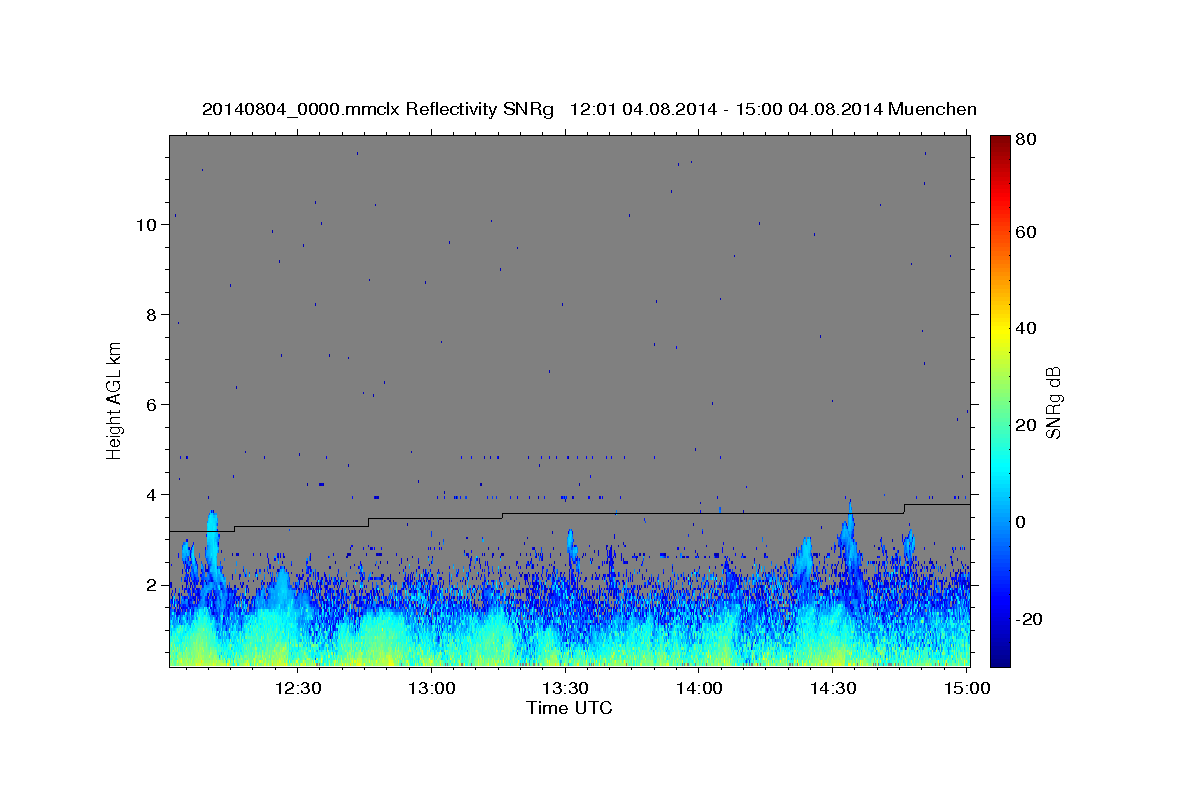Image resolution: width=1200 pixels, height=800 pixels.
Task: Click the 'Muenchen' location in the title
Action: point(930,109)
